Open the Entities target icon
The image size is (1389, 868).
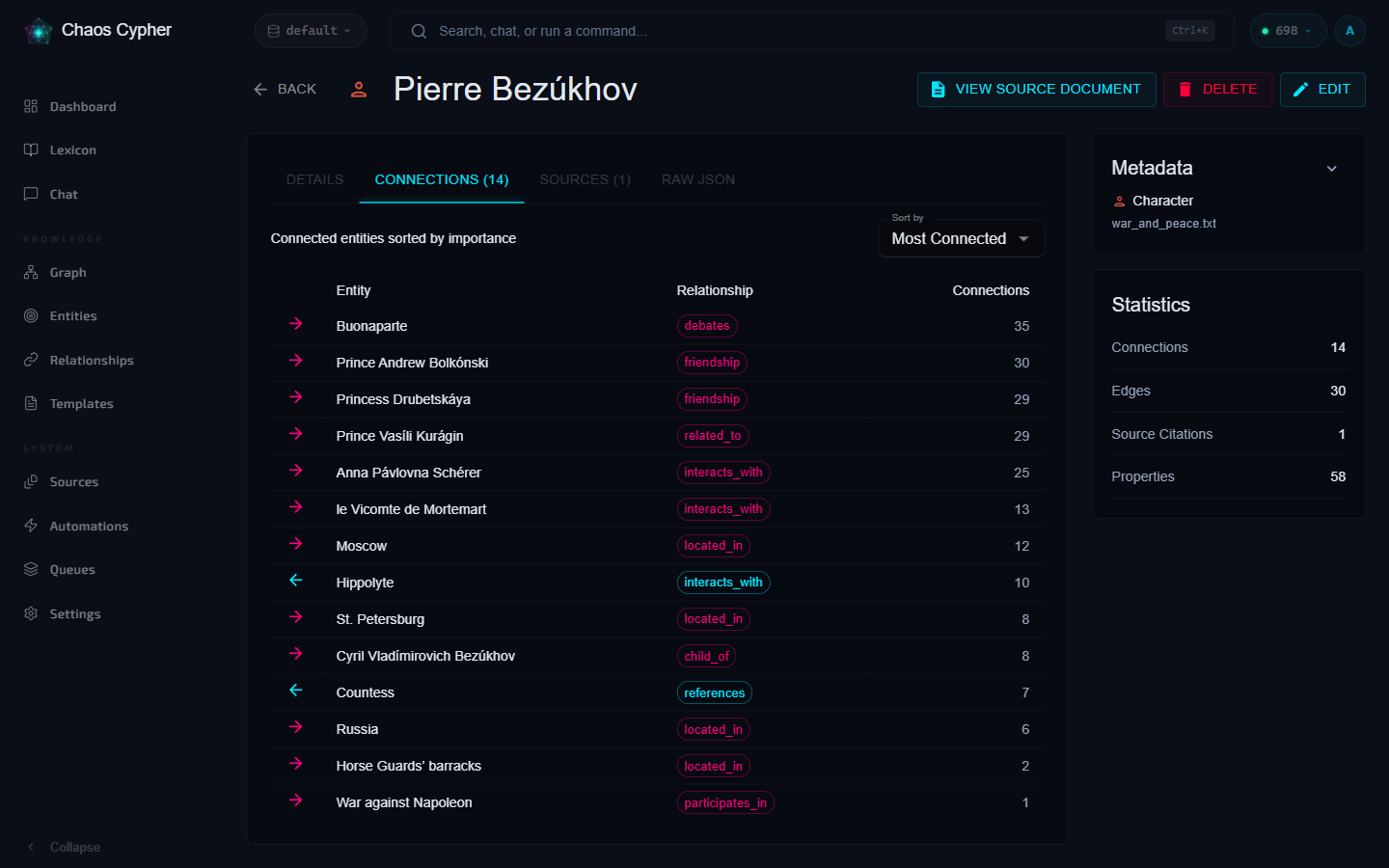[31, 315]
